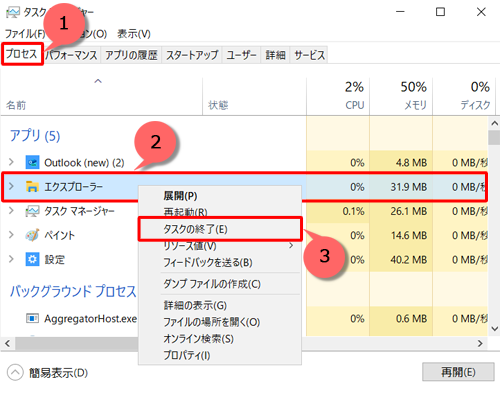Maximize the Task Manager window
The image size is (500, 393).
tap(440, 12)
